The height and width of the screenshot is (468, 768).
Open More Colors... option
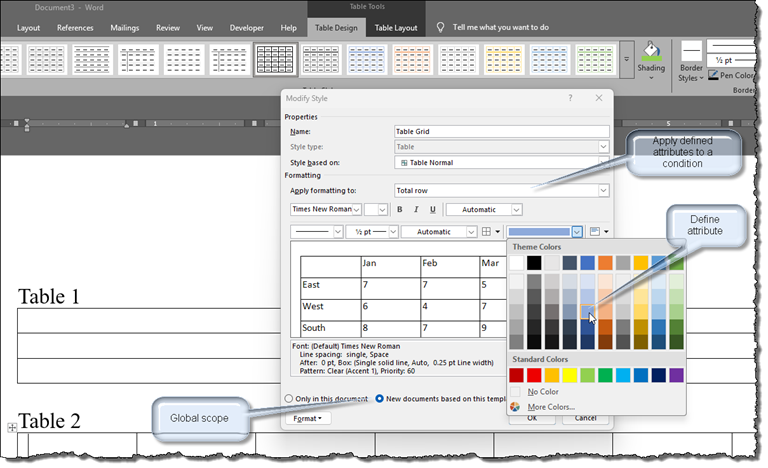[x=551, y=407]
